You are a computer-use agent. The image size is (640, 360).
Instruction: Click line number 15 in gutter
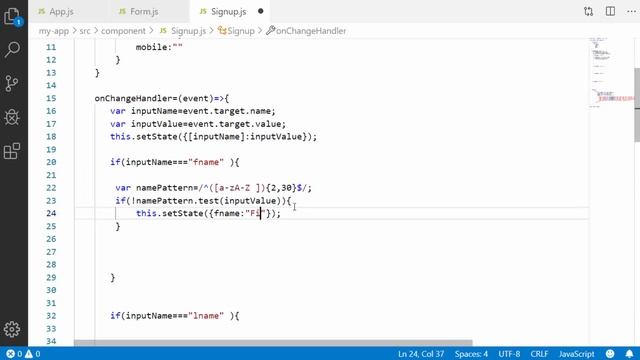click(51, 98)
